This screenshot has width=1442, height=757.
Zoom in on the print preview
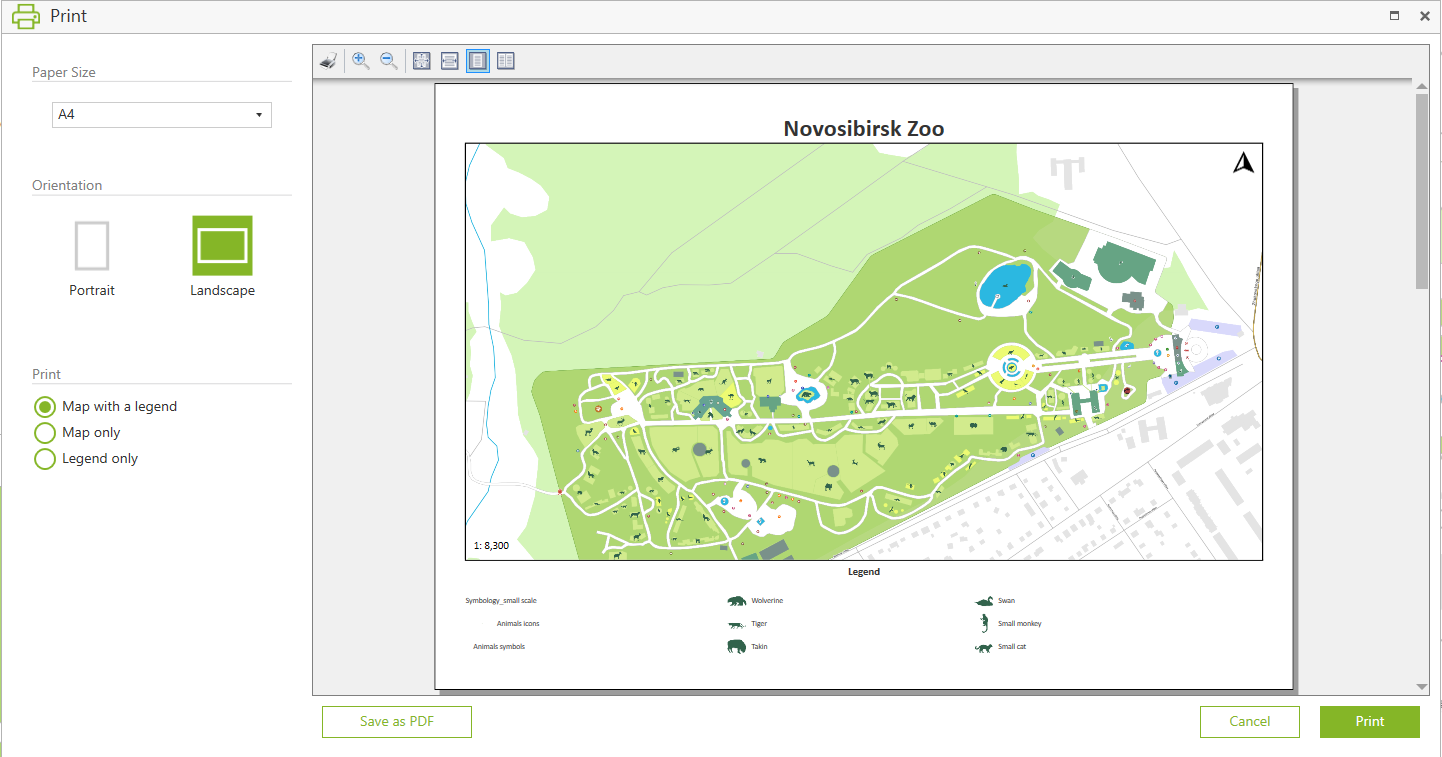361,61
